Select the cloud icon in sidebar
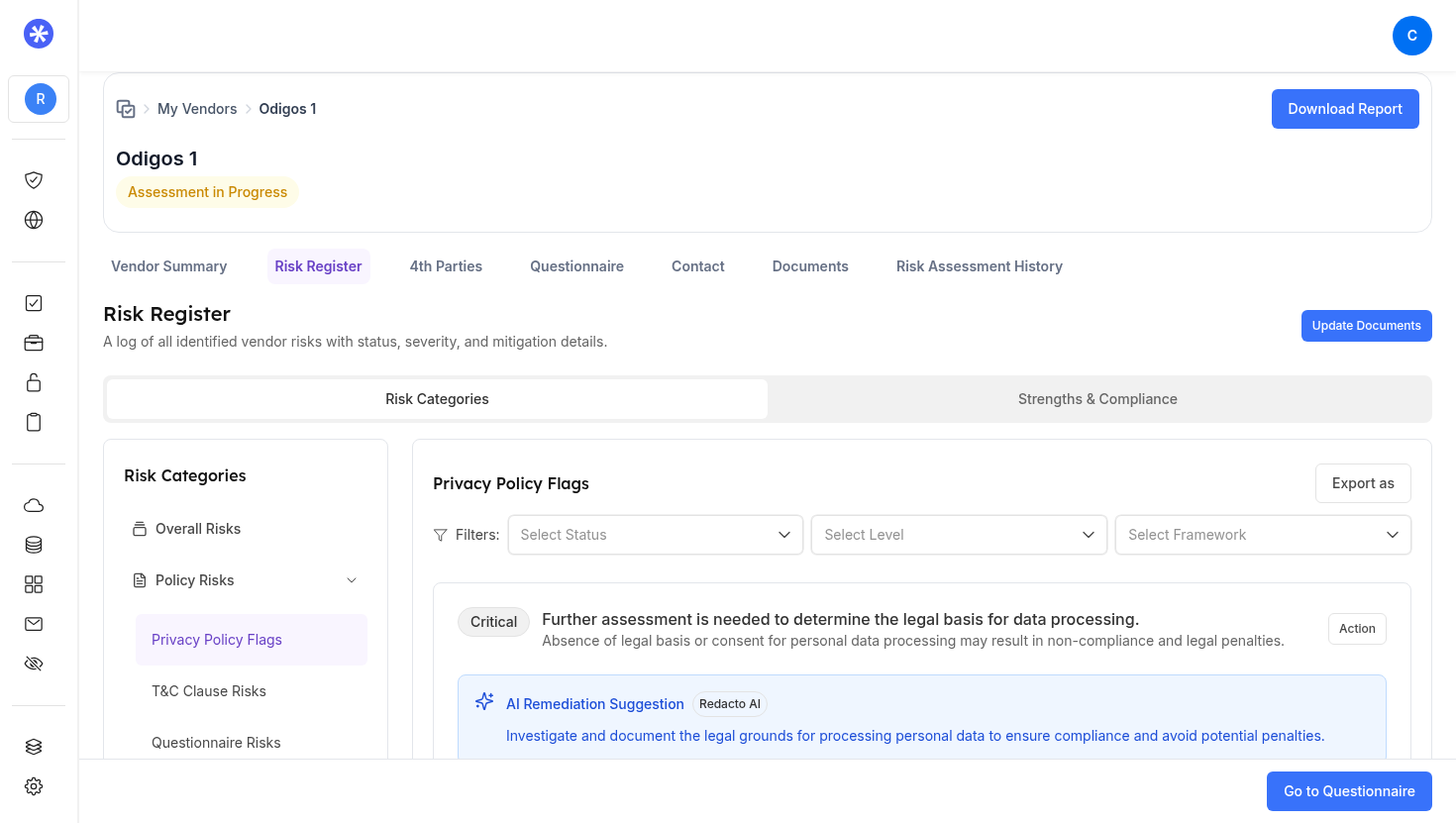 (x=34, y=505)
